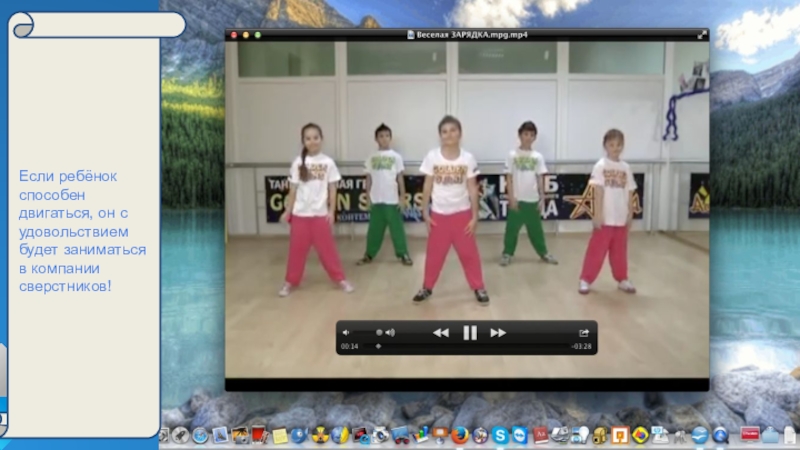Rewind the video with the double-left arrows
This screenshot has width=800, height=450.
click(x=441, y=333)
